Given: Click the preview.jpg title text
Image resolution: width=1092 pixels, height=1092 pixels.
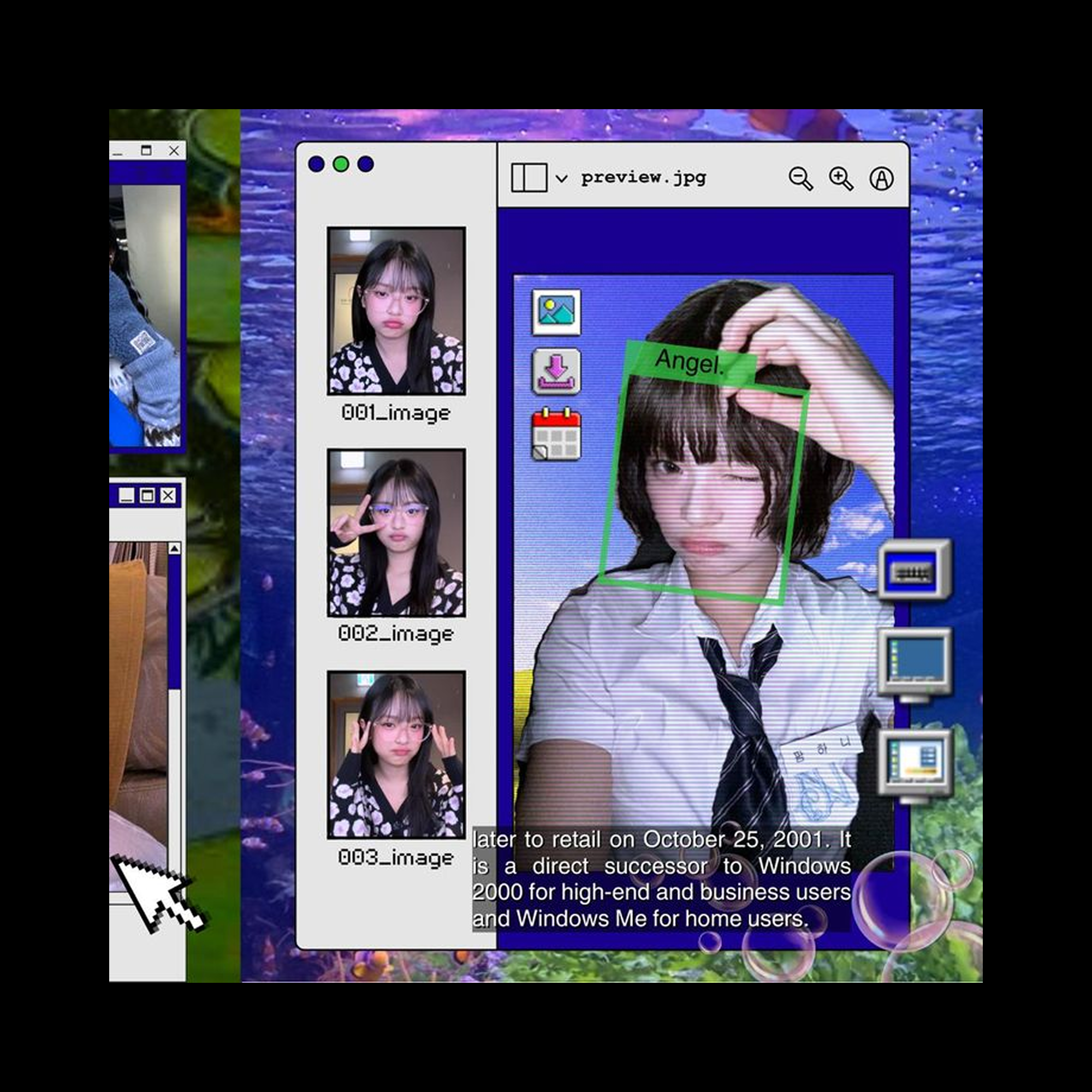Looking at the screenshot, I should pos(644,177).
